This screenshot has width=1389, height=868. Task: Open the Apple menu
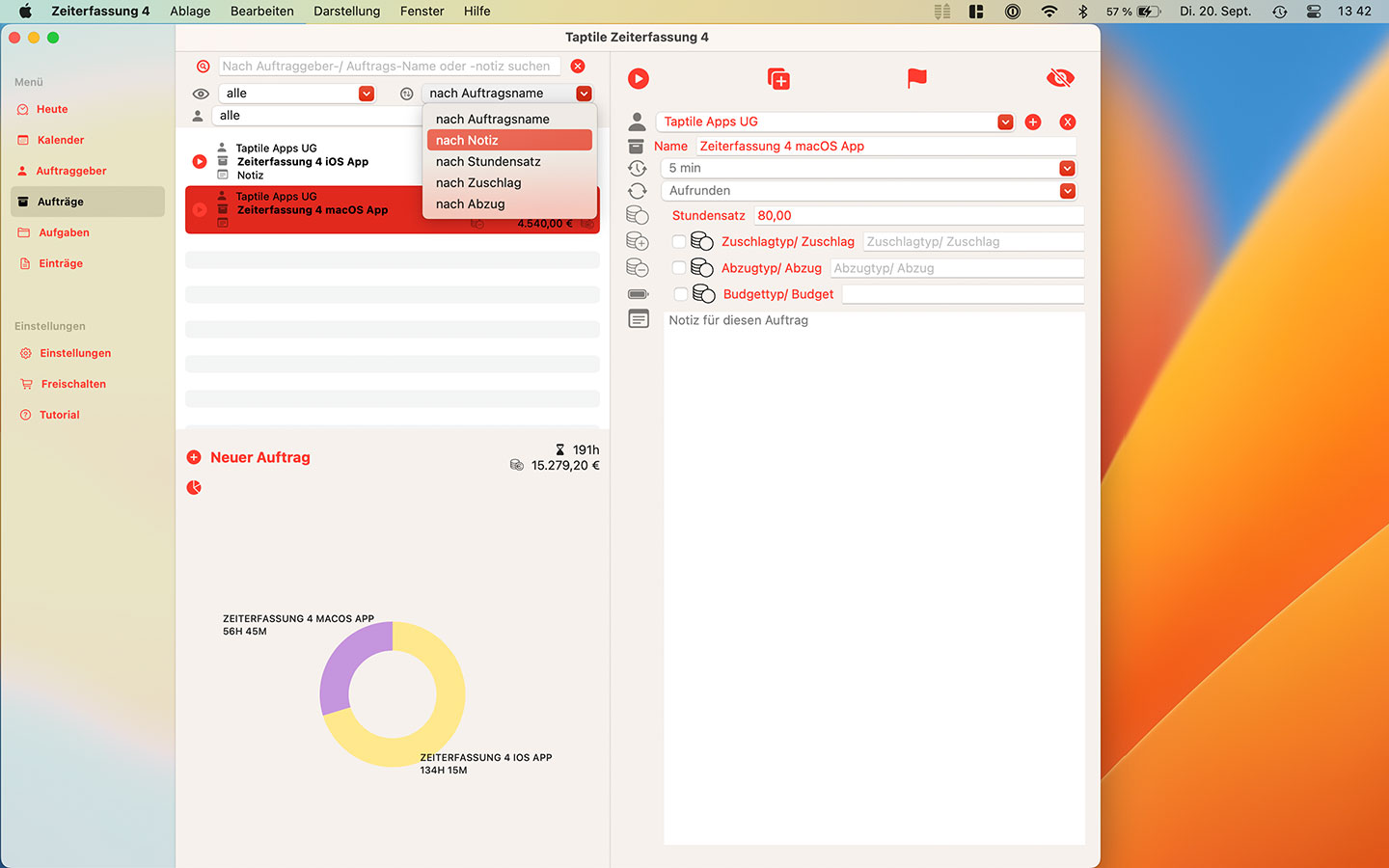(x=26, y=12)
